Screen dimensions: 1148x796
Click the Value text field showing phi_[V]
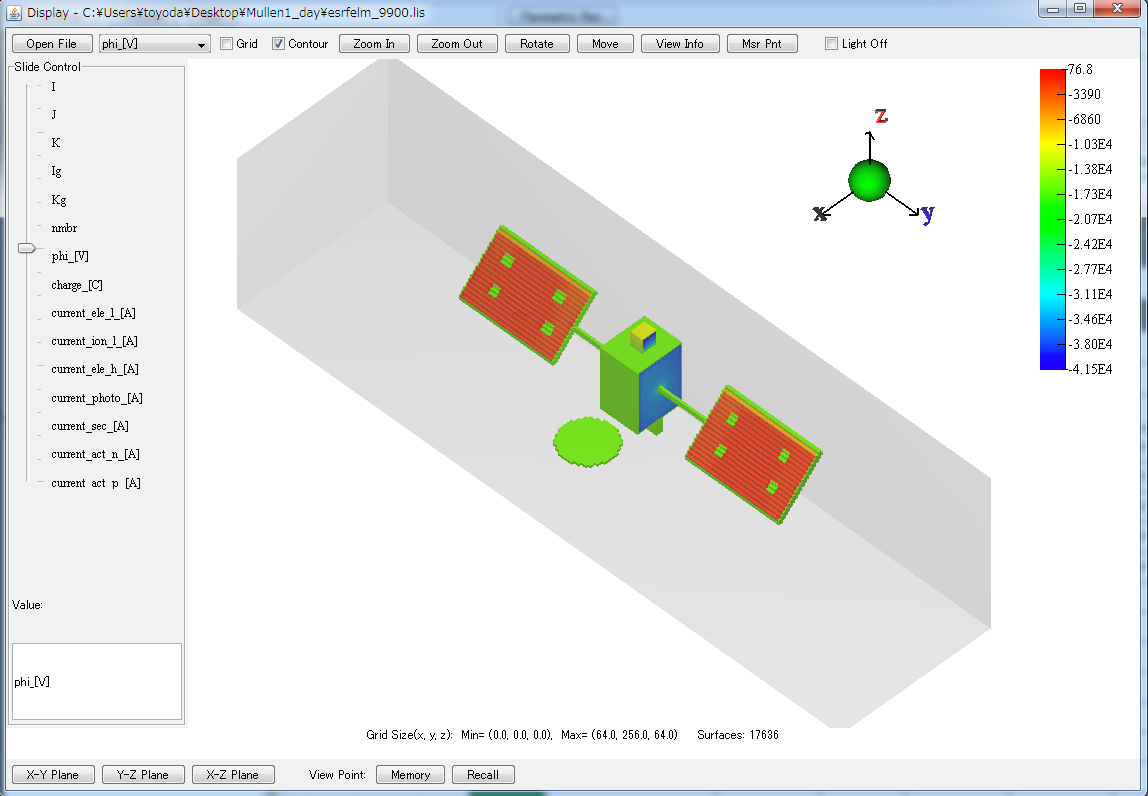click(96, 681)
